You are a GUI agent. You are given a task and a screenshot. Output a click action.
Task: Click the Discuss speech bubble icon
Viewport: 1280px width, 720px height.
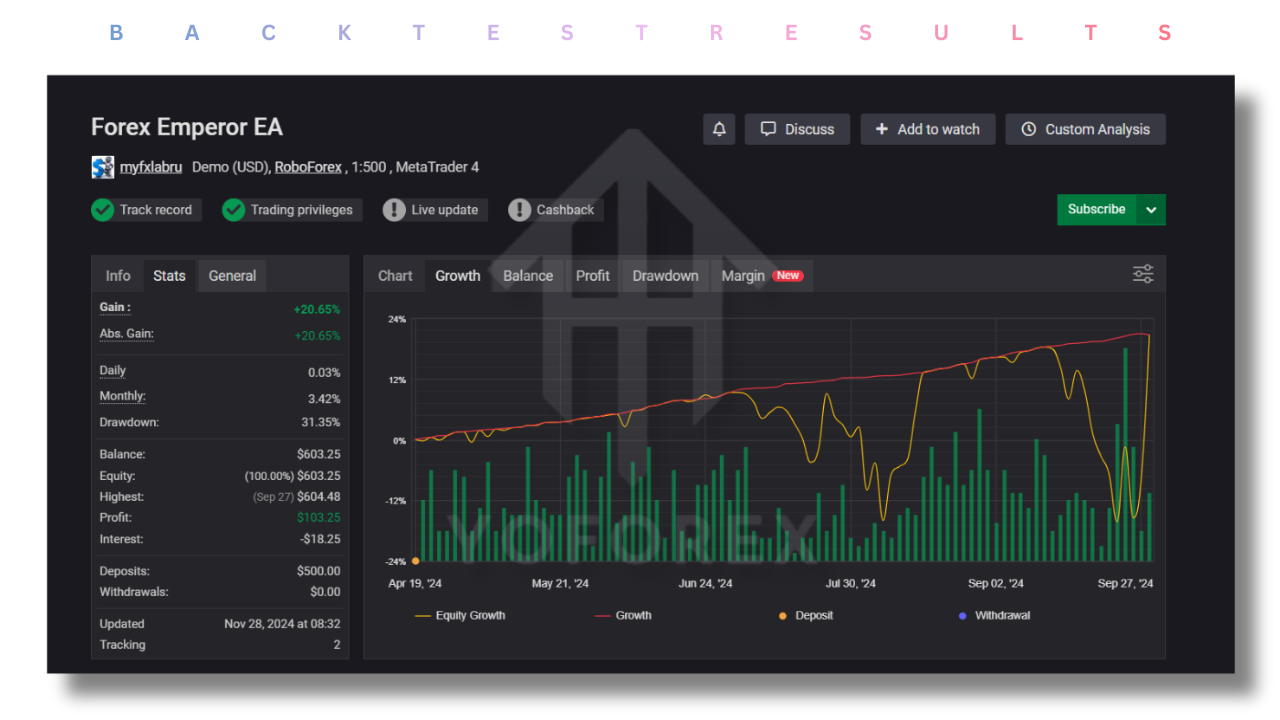[768, 128]
